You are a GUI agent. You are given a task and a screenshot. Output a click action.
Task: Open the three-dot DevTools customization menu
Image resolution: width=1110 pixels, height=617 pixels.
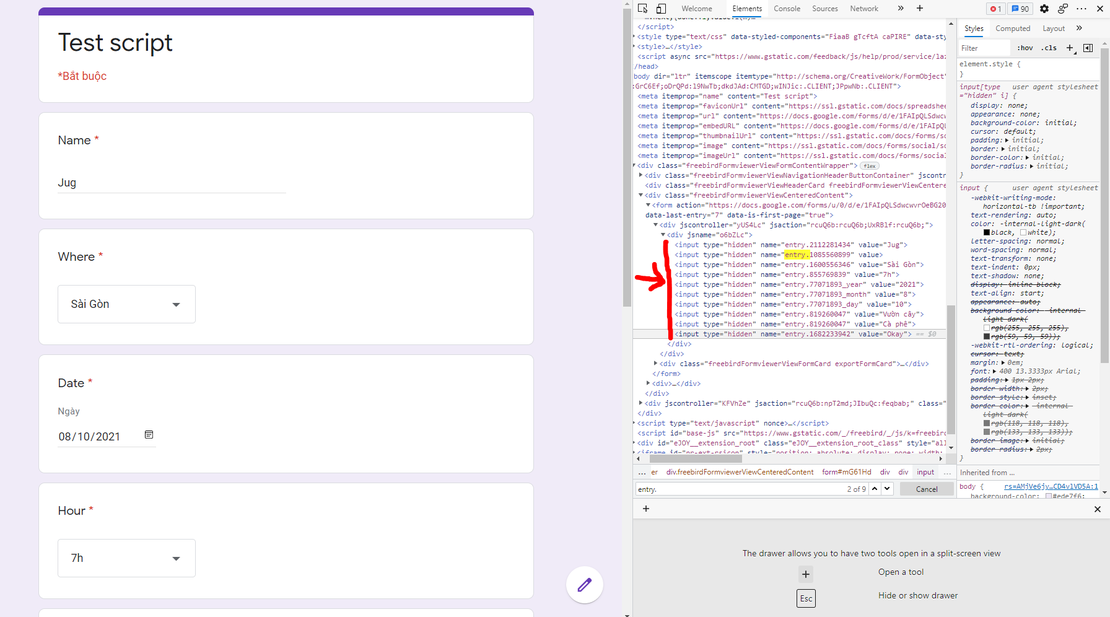point(1081,8)
